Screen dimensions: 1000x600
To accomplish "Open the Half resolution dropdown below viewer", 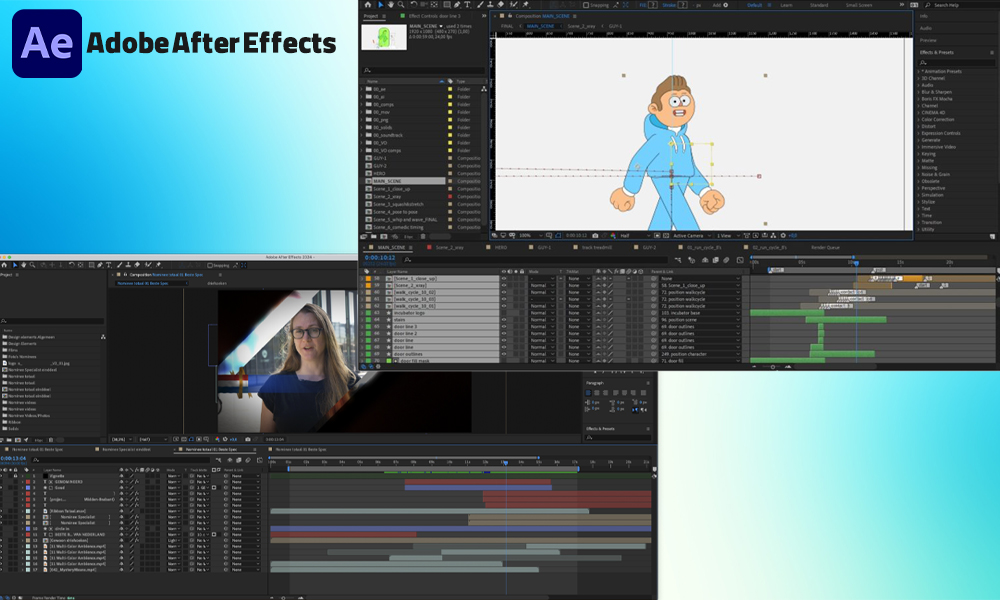I will point(636,235).
